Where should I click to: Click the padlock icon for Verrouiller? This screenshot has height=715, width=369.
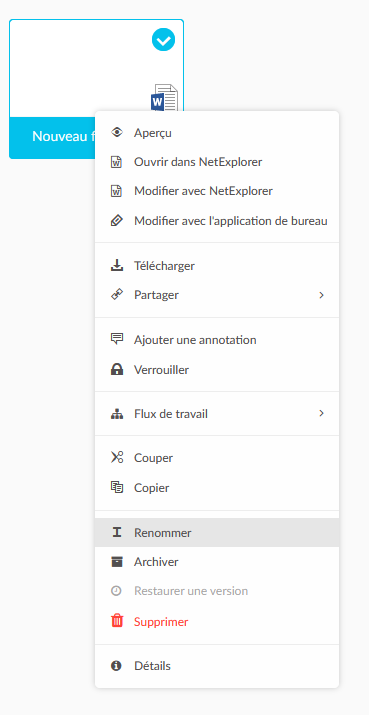117,369
